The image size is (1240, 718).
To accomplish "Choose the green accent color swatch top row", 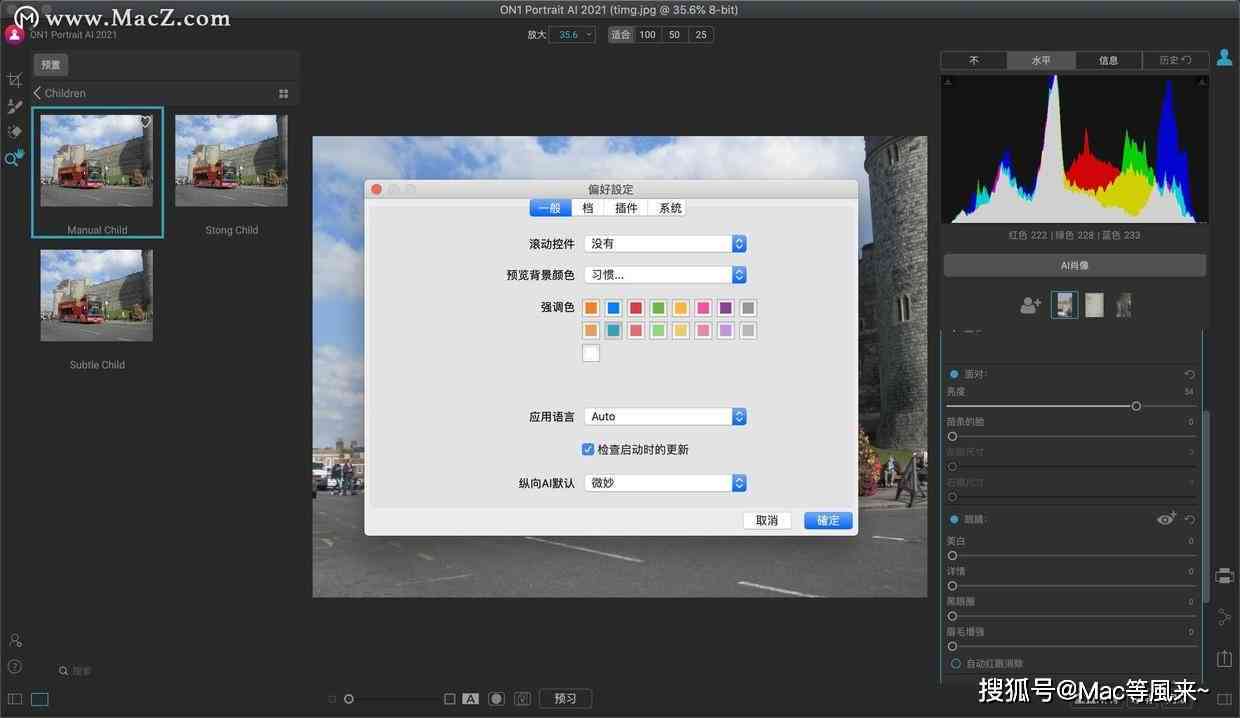I will tap(658, 308).
